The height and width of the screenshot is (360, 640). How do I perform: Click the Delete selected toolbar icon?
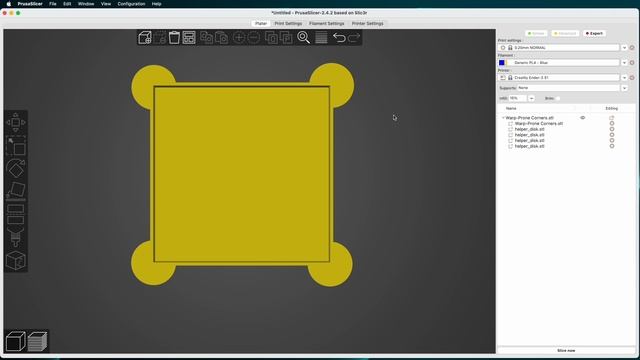coord(160,38)
